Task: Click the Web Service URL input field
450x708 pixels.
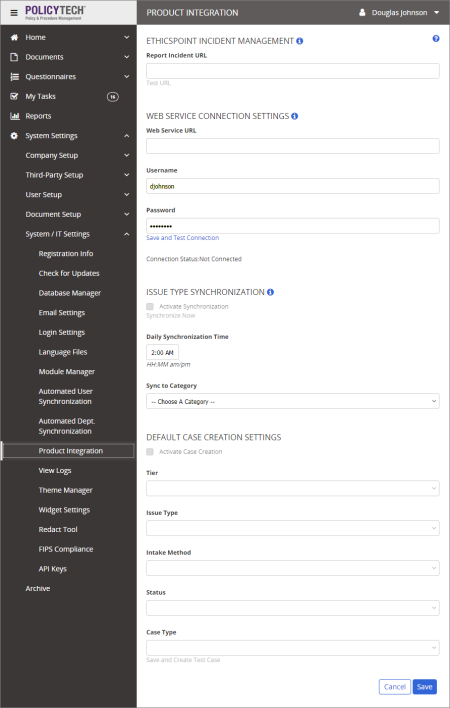Action: [x=292, y=146]
